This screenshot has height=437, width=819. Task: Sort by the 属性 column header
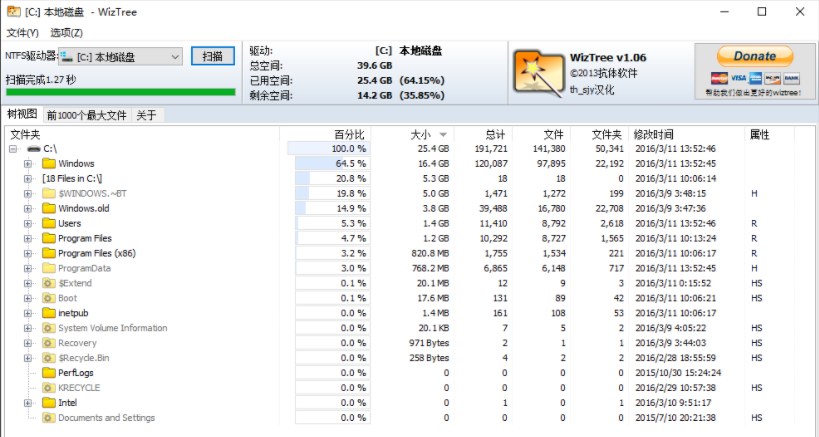pyautogui.click(x=769, y=135)
